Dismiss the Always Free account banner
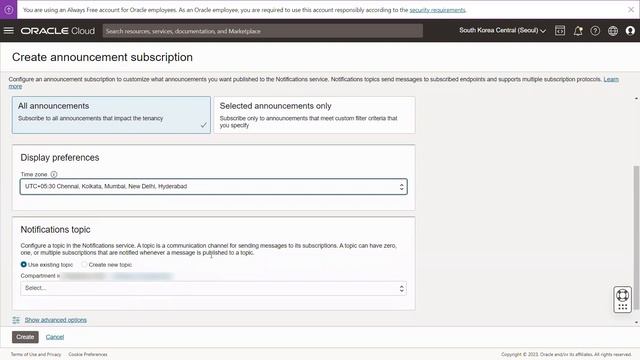 631,9
